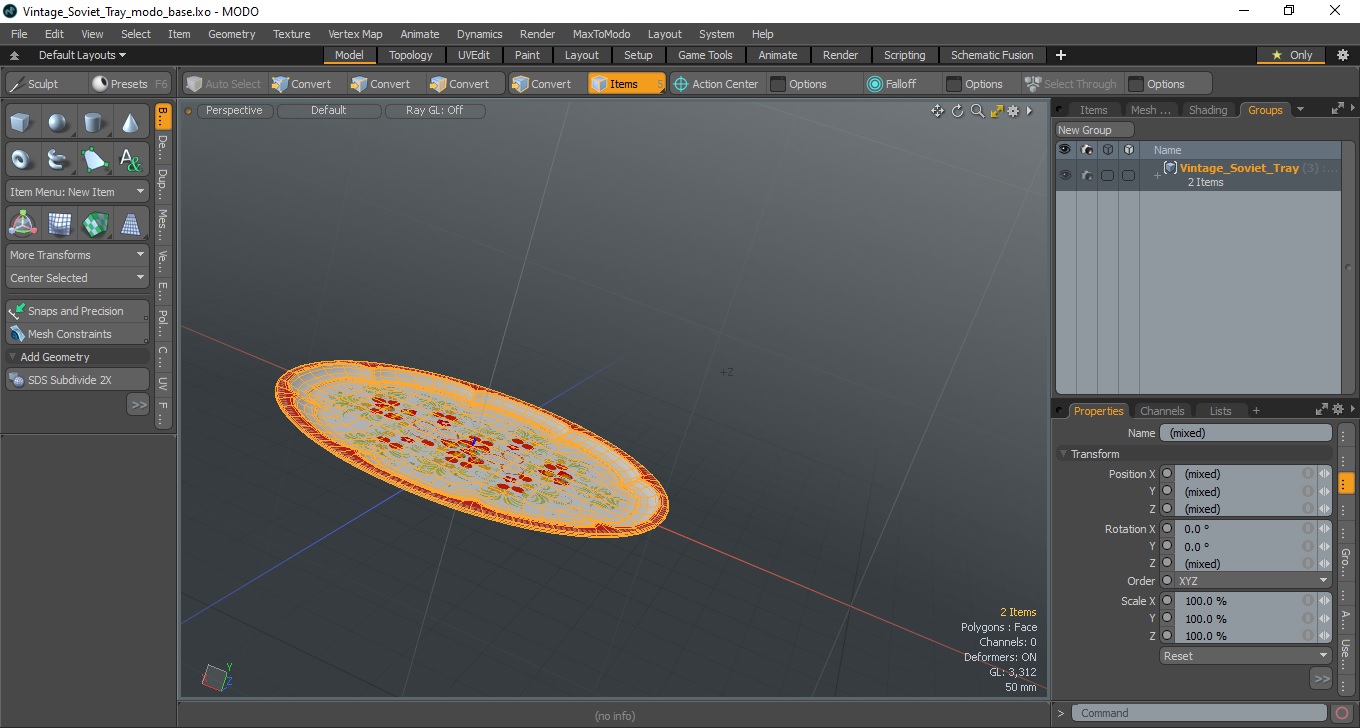
Task: Open Item Menu: New Item dropdown
Action: (78, 191)
